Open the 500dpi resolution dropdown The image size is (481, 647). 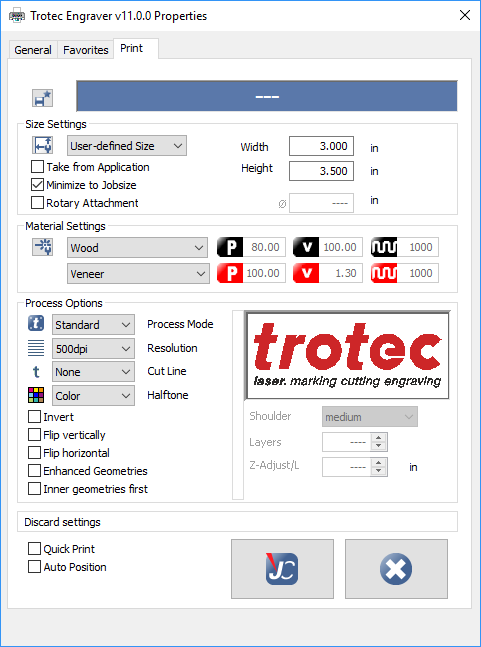click(93, 349)
